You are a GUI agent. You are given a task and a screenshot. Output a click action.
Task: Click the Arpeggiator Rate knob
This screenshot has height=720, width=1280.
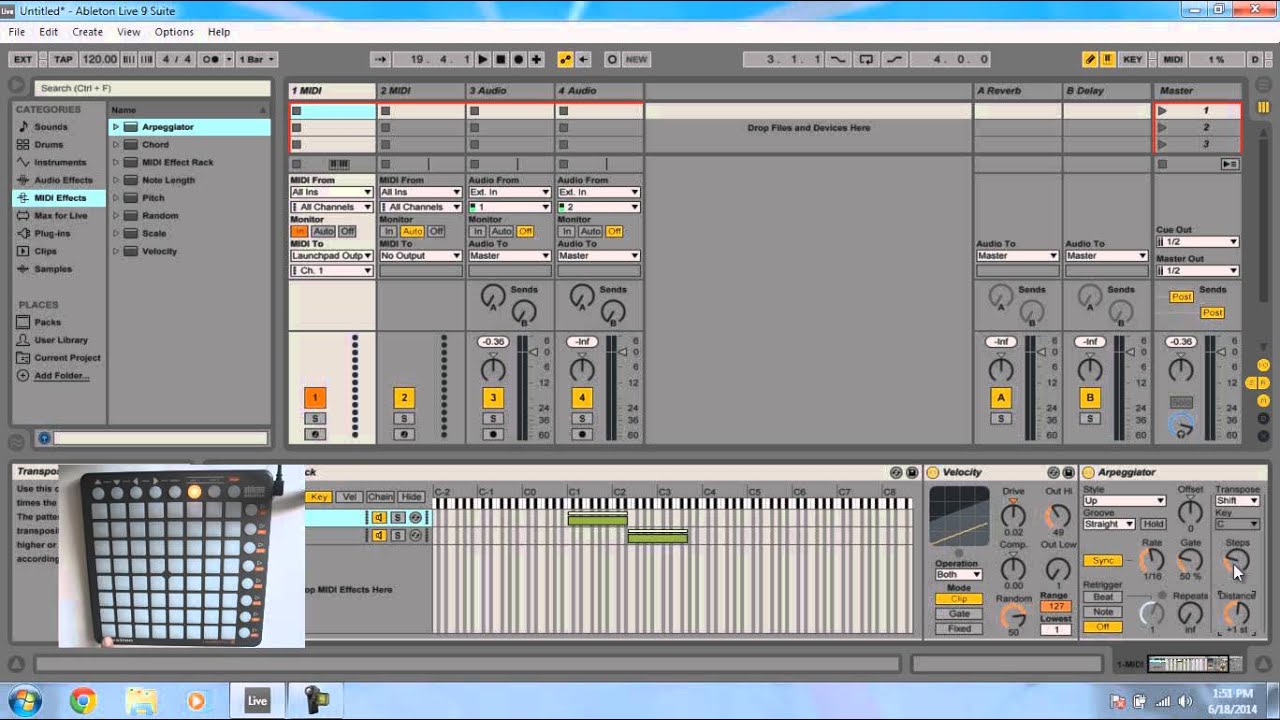tap(1152, 560)
